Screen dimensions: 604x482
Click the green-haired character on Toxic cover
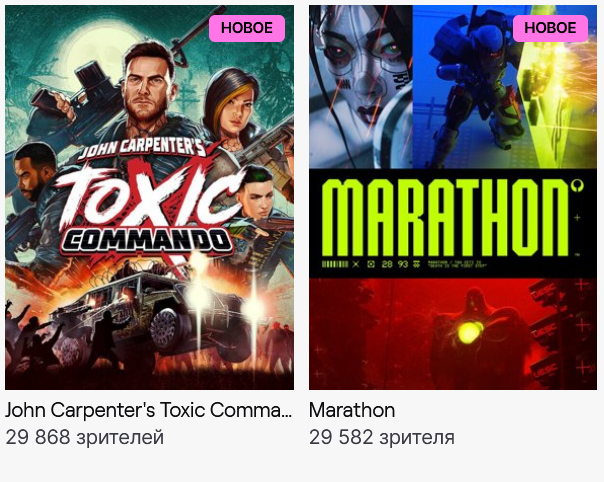(x=258, y=196)
